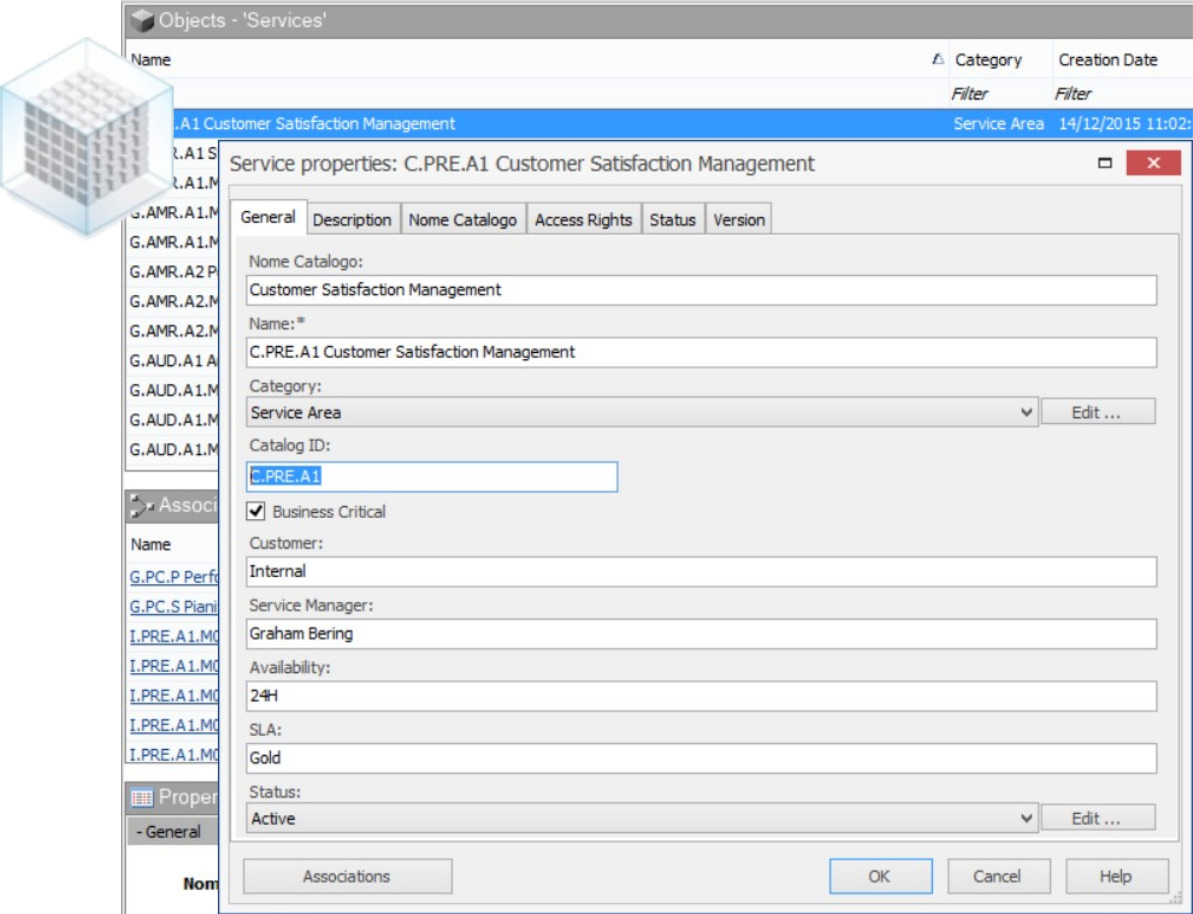1193x914 pixels.
Task: Maximize the Service properties dialog
Action: pyautogui.click(x=1105, y=163)
